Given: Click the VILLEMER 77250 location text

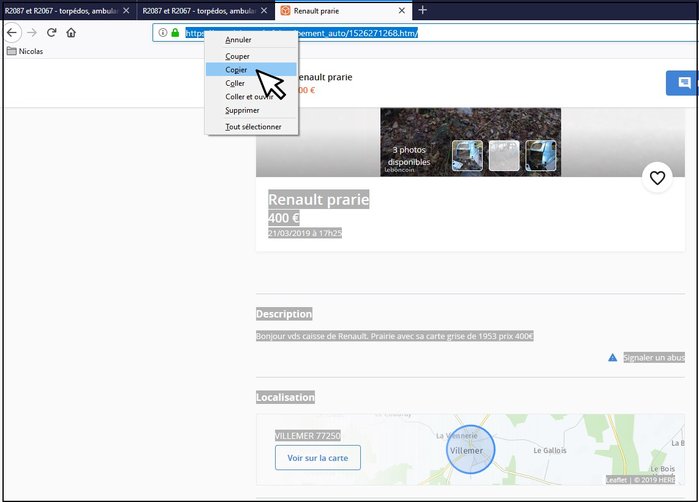Looking at the screenshot, I should point(308,436).
